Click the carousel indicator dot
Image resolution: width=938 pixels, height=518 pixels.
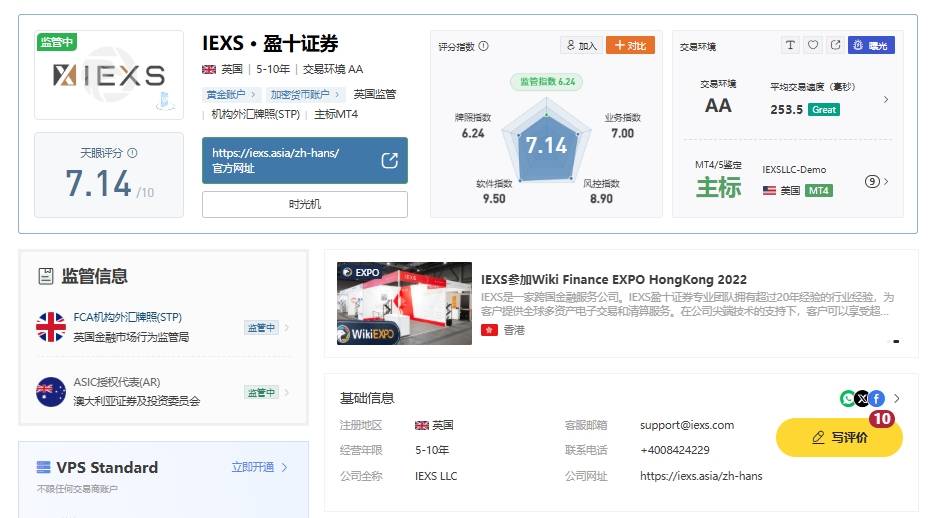point(896,342)
